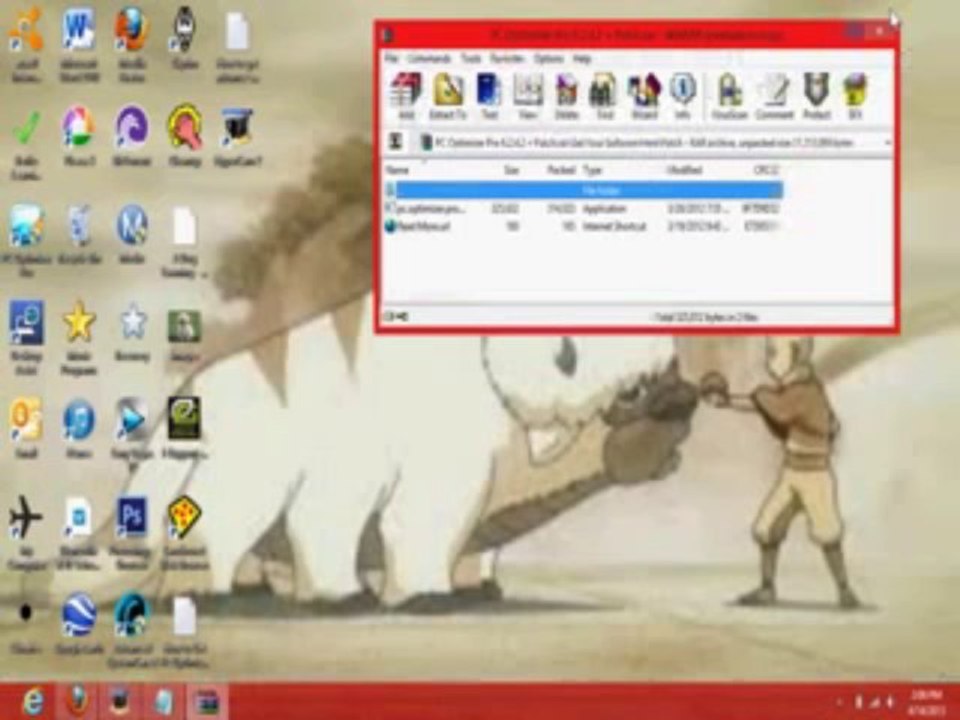Select the Microsoft Word desktop shortcut
Viewport: 960px width, 720px height.
(79, 45)
